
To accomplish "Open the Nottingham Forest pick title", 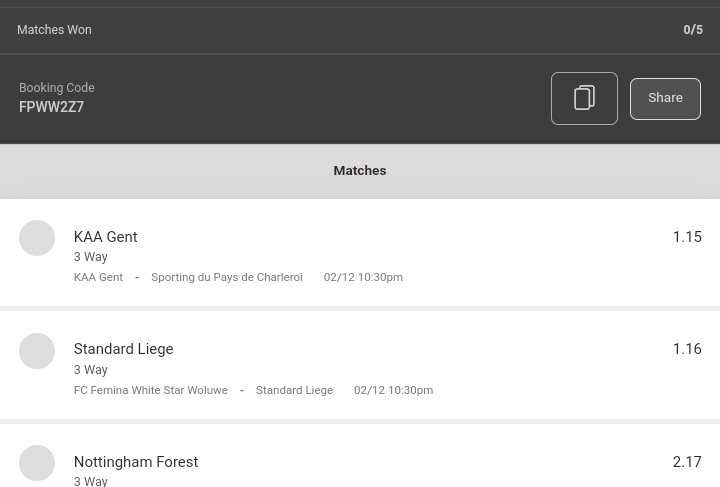I will [x=136, y=462].
